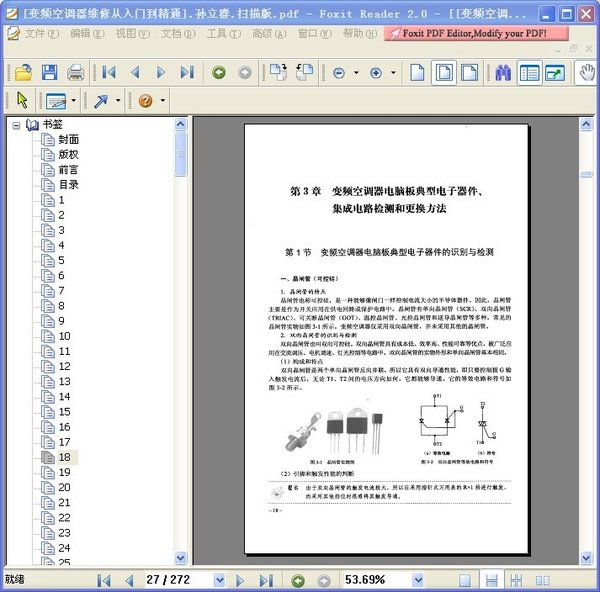This screenshot has width=600, height=592.
Task: Open search with binoculars icon
Action: pyautogui.click(x=503, y=73)
